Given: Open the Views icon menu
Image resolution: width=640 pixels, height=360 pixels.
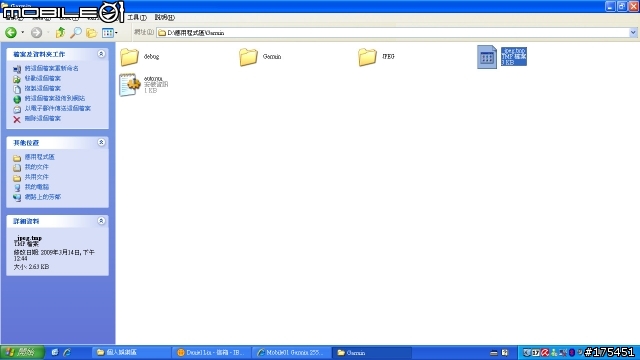Looking at the screenshot, I should (109, 33).
